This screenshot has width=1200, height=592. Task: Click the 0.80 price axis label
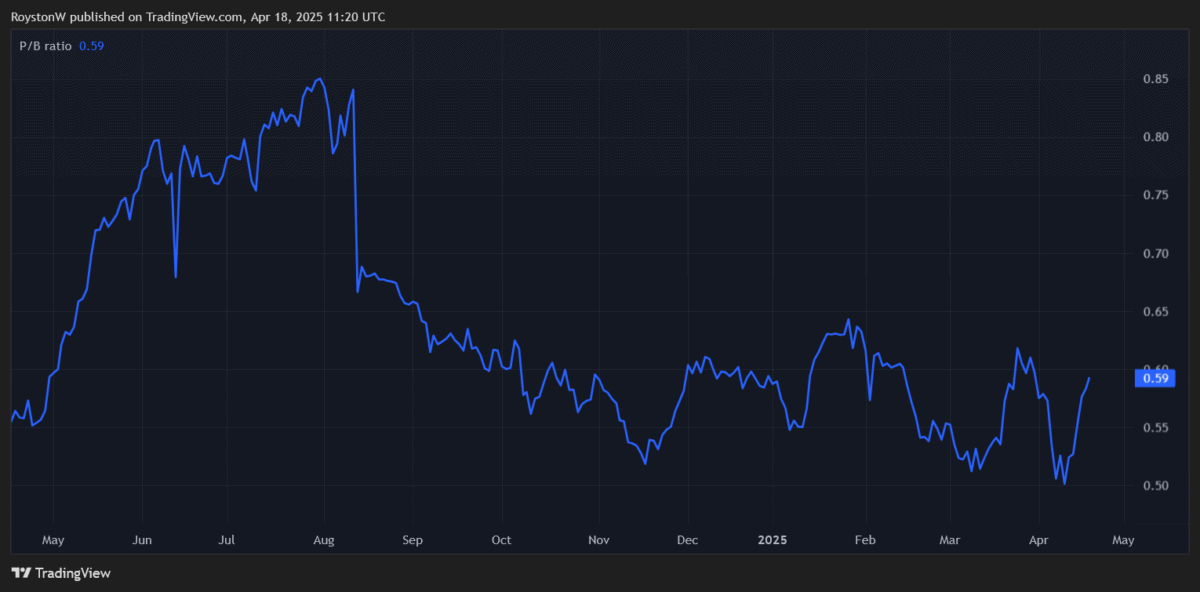click(1156, 137)
